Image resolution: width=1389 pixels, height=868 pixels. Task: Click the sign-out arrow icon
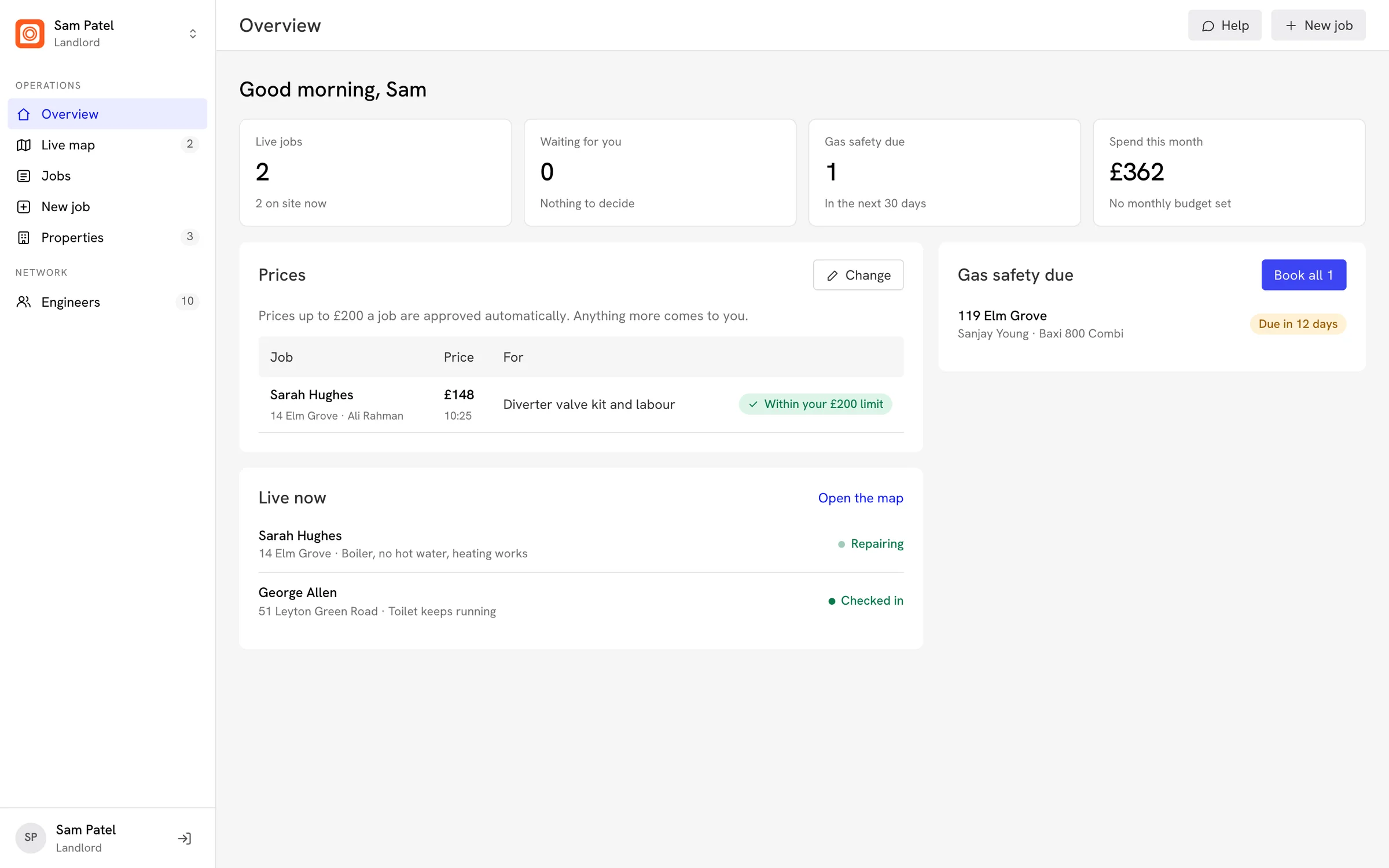185,838
